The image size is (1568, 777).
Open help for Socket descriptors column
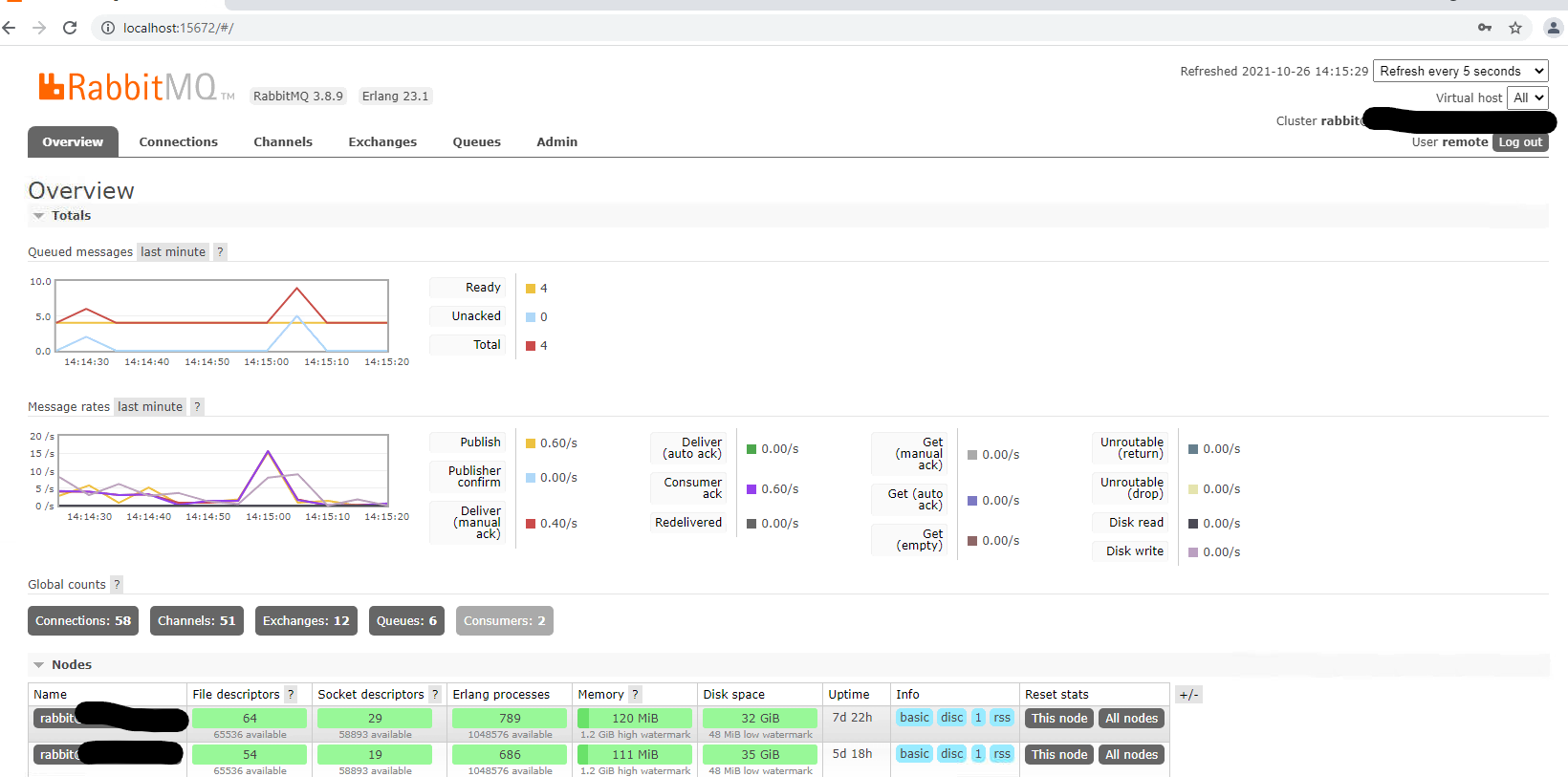pos(435,695)
